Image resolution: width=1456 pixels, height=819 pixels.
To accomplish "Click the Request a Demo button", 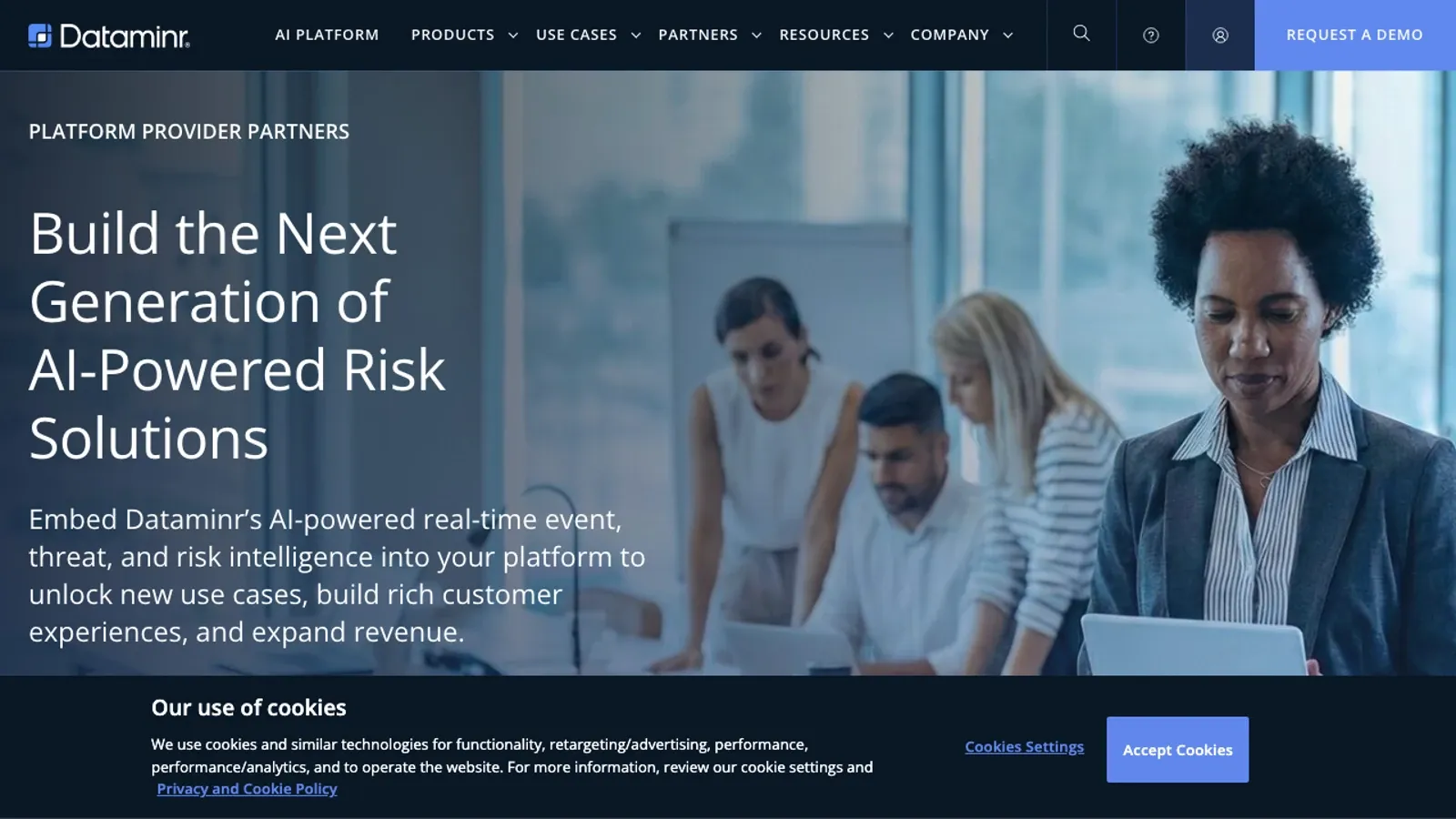I will pyautogui.click(x=1355, y=35).
